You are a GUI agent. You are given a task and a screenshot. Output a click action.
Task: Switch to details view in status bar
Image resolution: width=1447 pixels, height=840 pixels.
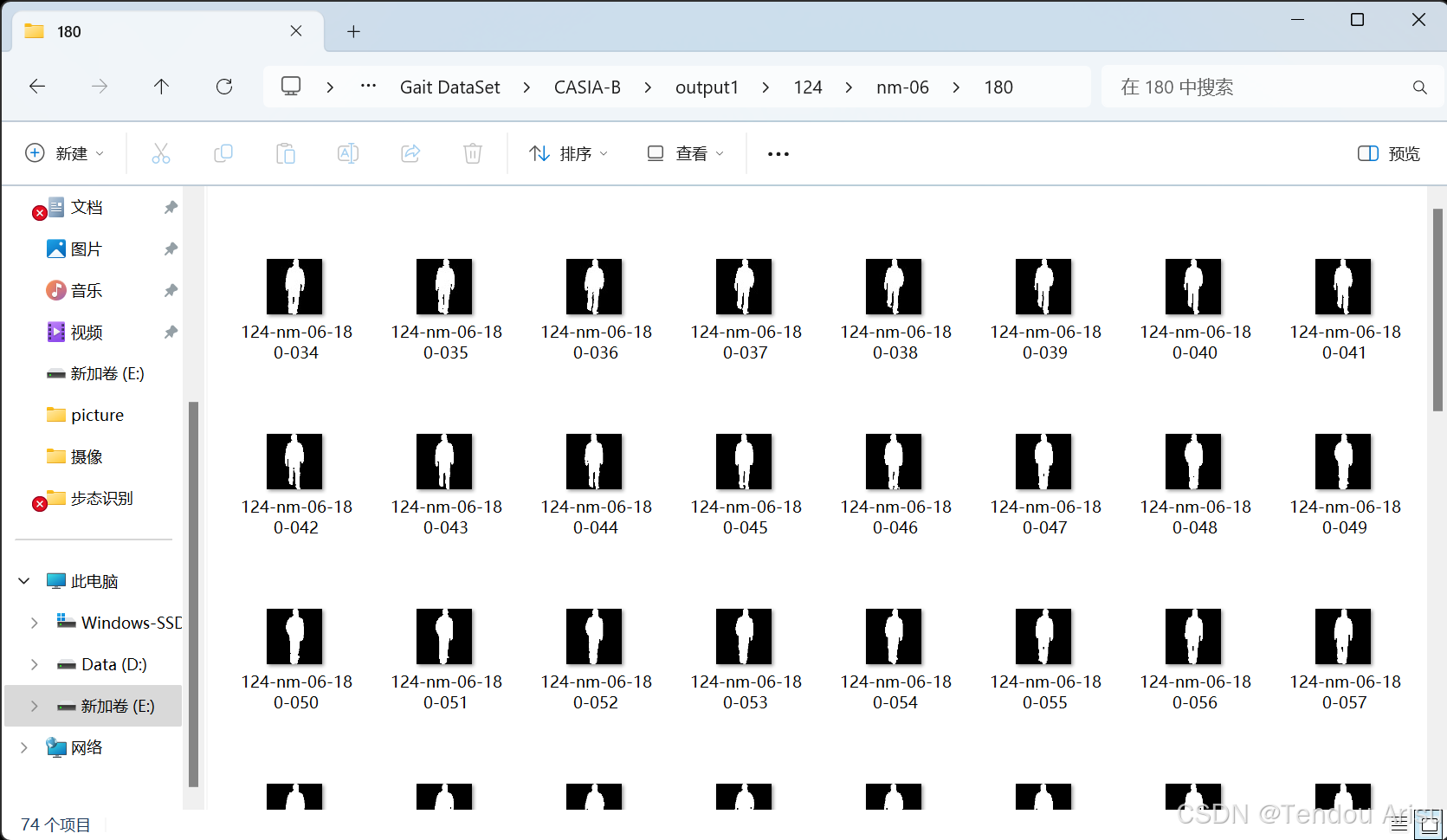coord(1399,824)
